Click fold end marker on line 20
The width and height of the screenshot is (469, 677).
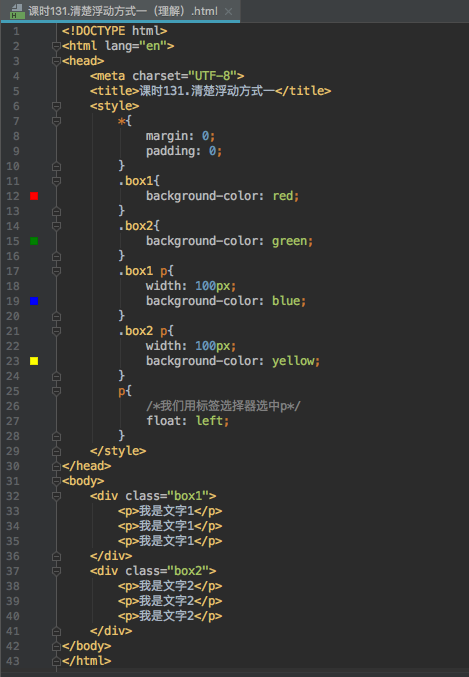(x=56, y=316)
